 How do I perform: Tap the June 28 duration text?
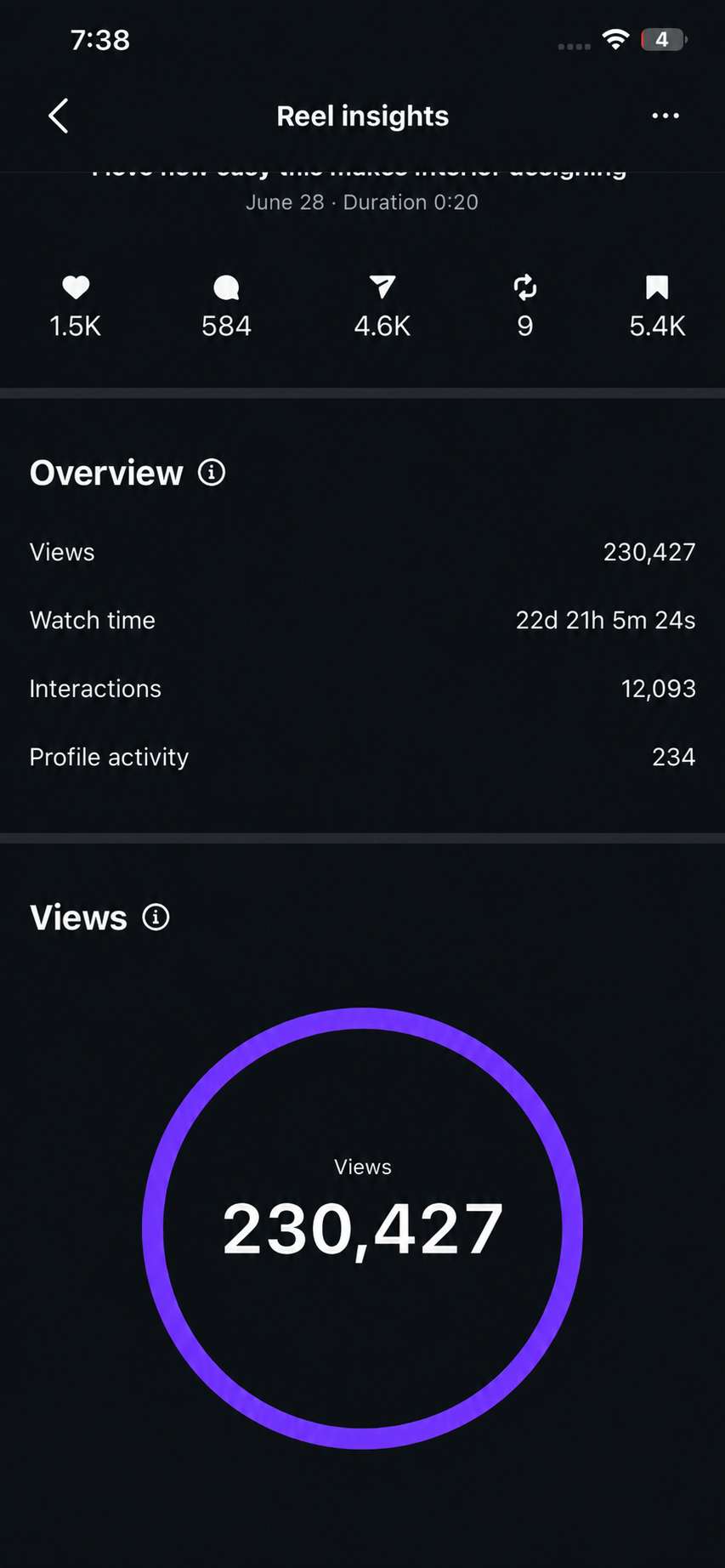(x=362, y=202)
